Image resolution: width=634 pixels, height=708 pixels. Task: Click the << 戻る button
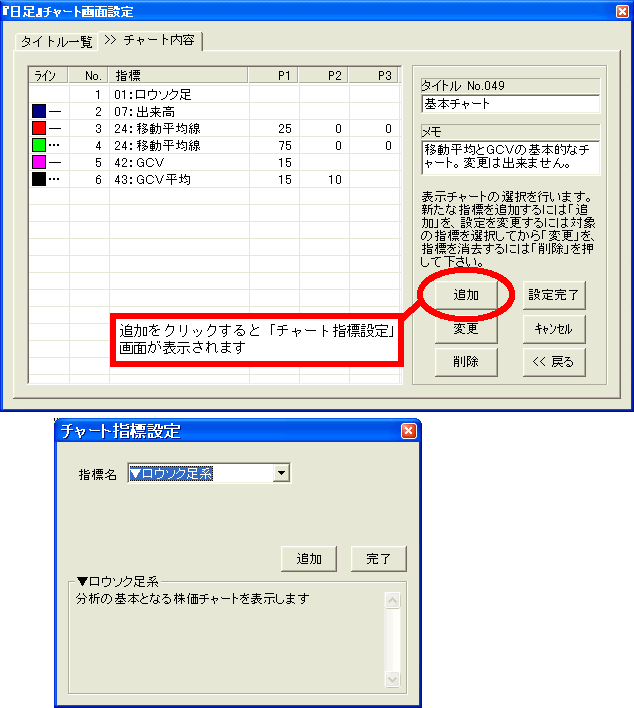[x=554, y=361]
